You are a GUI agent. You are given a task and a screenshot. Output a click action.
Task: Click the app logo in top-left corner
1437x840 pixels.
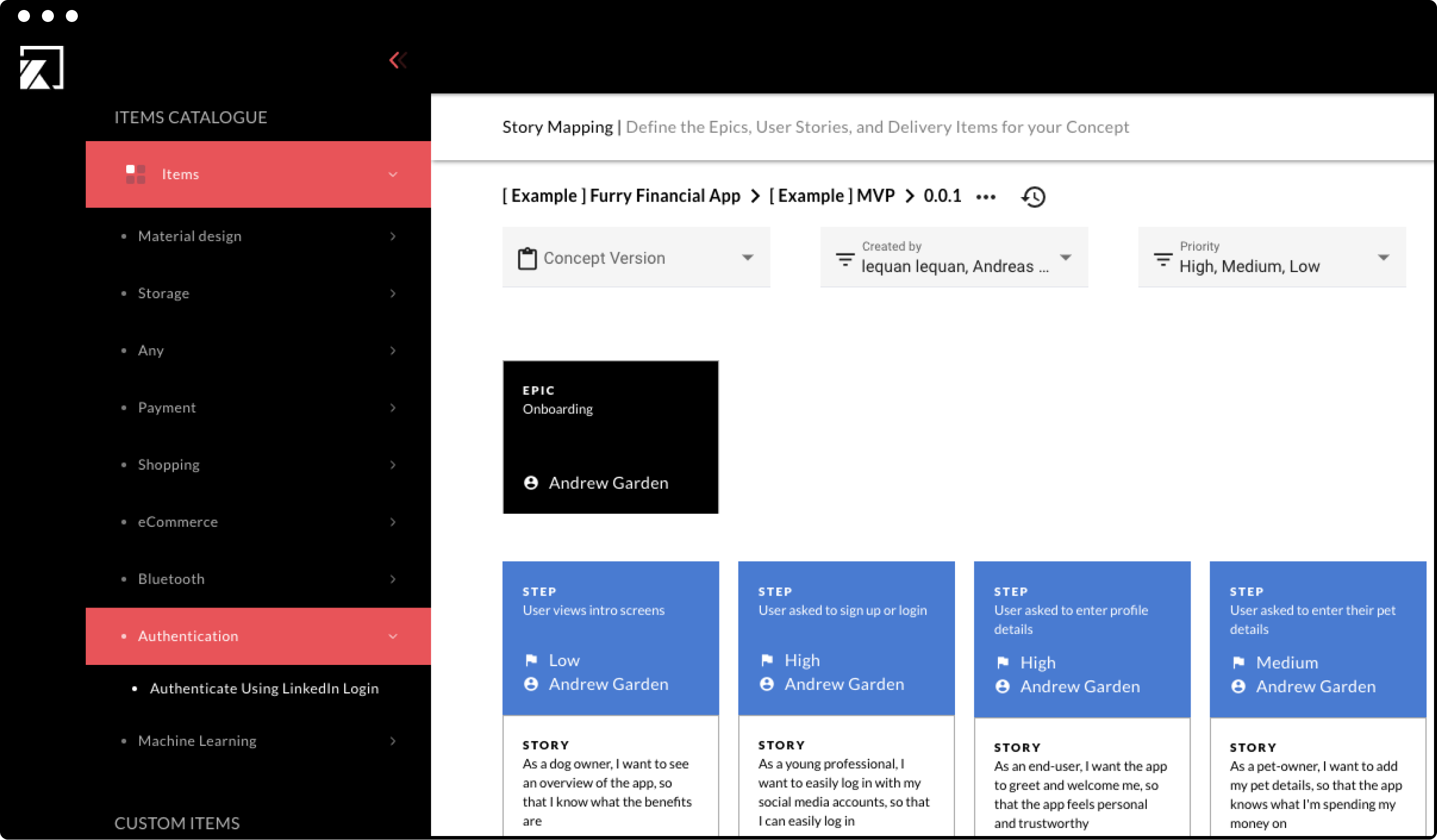click(x=41, y=67)
